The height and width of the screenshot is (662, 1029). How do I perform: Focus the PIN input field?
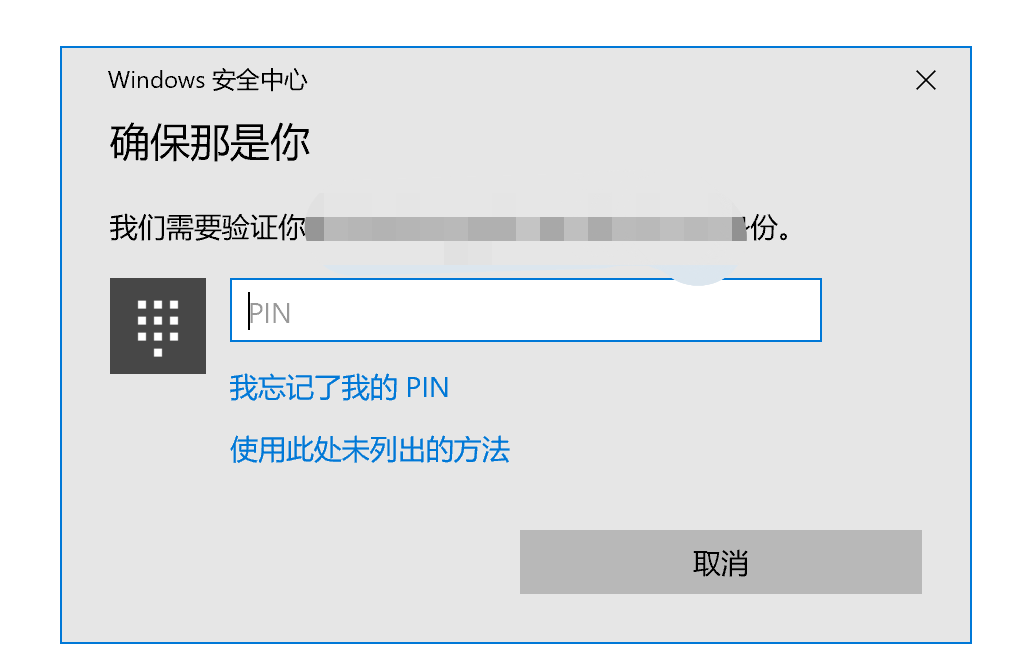(526, 310)
